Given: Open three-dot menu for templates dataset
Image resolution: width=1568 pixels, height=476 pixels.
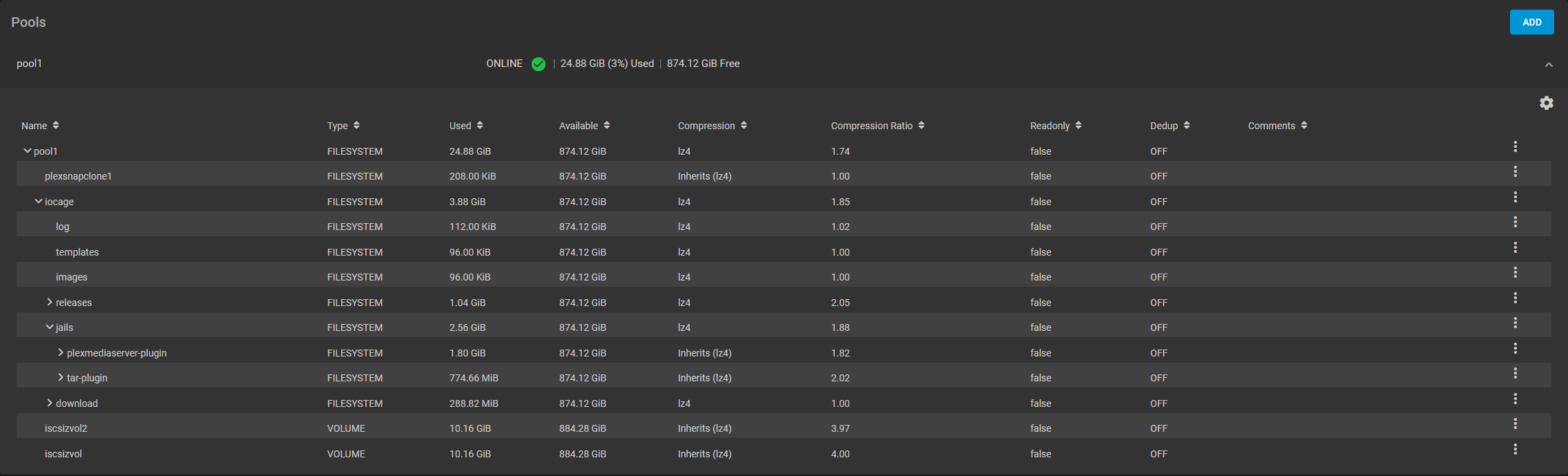Looking at the screenshot, I should pyautogui.click(x=1515, y=247).
